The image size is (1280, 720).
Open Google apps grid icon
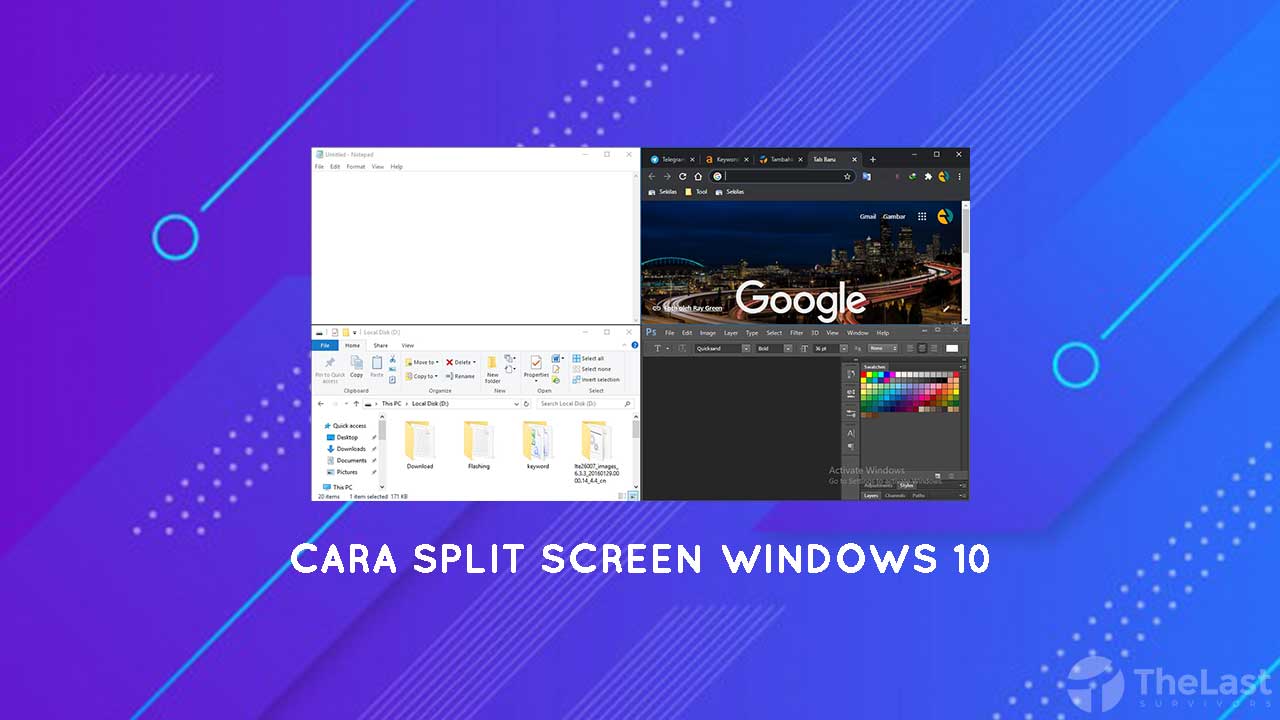(922, 216)
